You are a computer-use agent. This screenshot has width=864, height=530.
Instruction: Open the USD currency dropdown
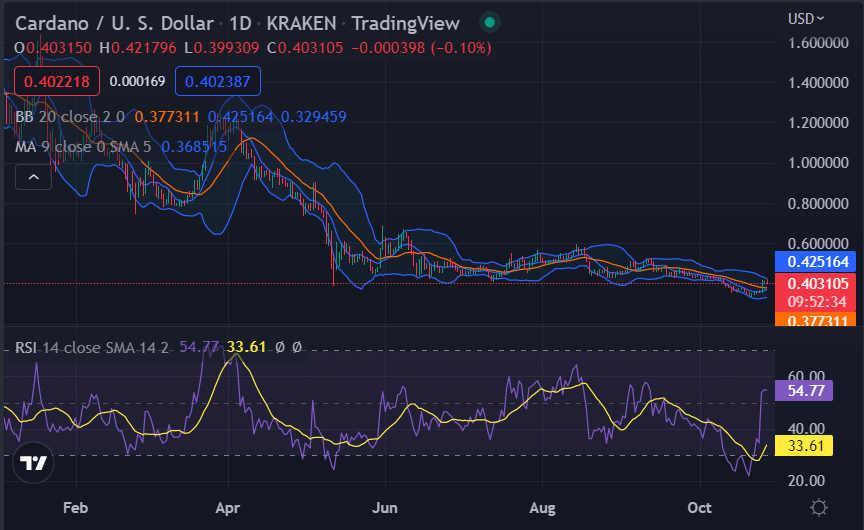(806, 19)
